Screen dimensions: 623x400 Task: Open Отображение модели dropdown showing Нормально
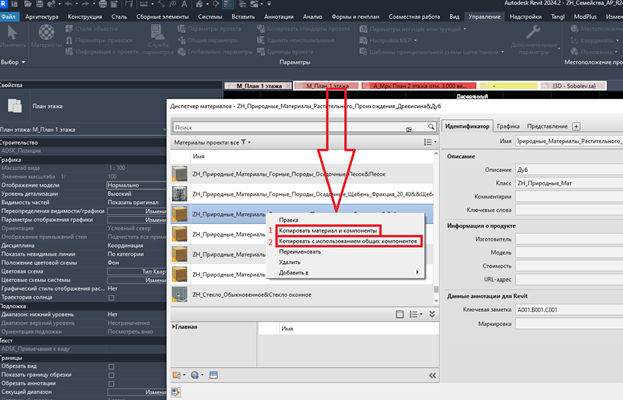coord(137,185)
